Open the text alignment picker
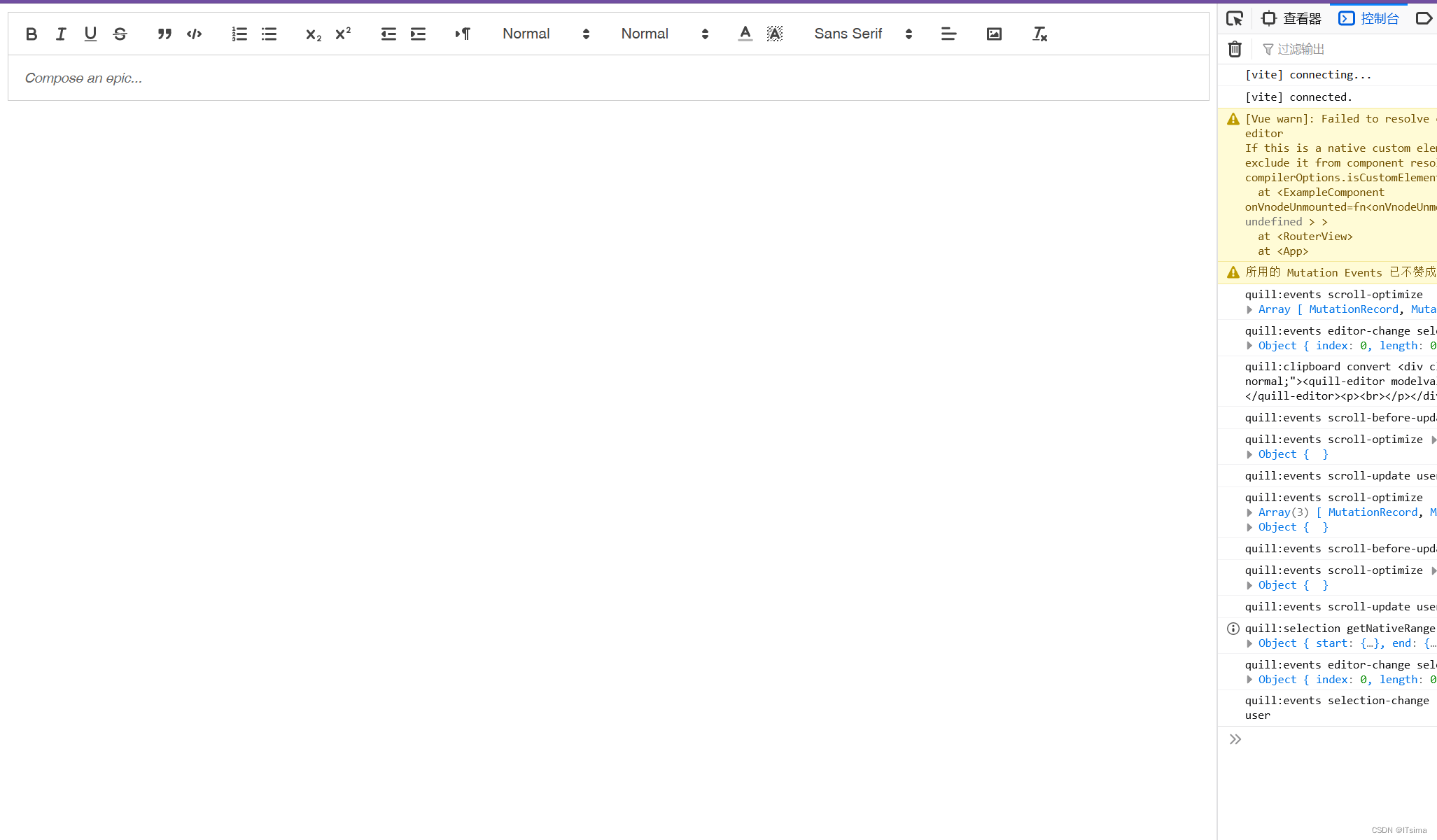The image size is (1437, 840). [x=948, y=34]
